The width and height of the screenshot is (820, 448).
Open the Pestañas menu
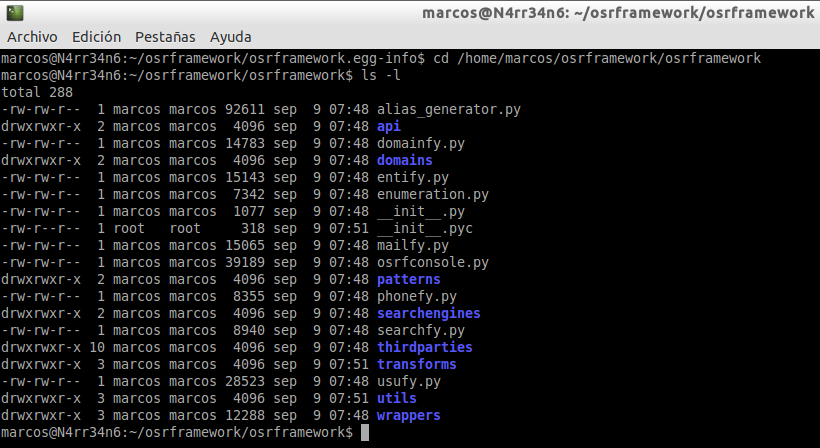click(165, 37)
